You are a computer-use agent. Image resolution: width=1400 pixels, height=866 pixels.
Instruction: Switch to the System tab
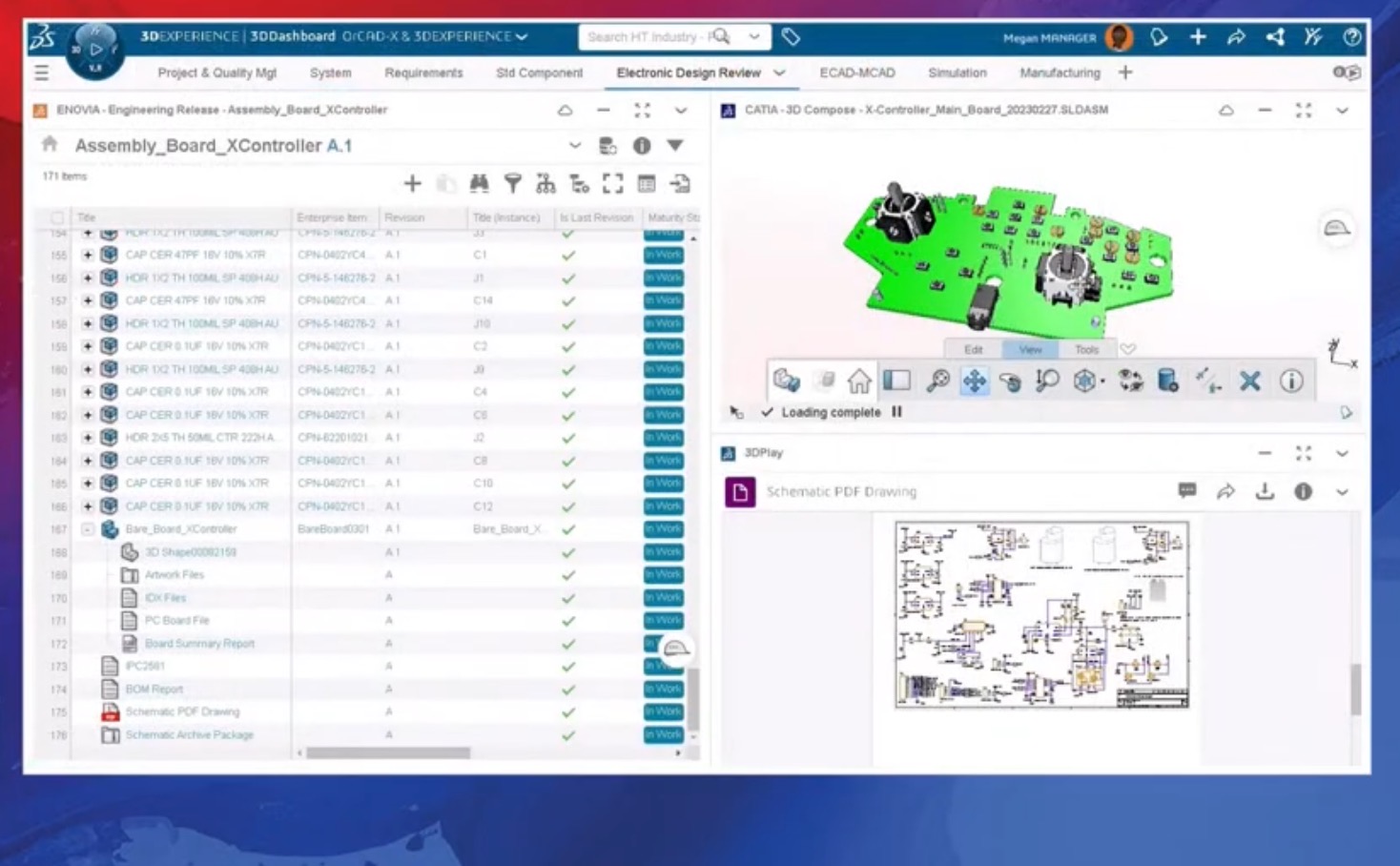point(330,72)
